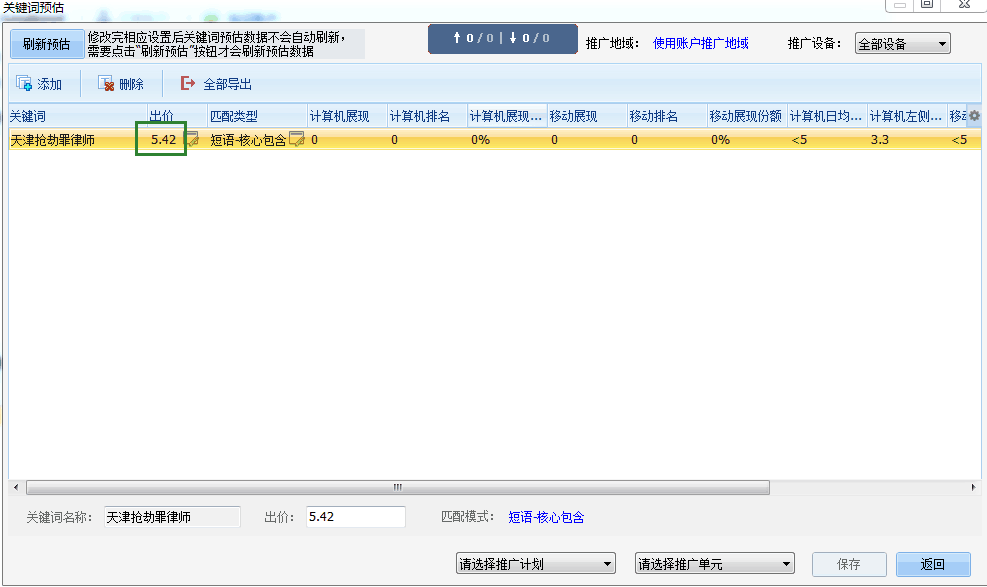The height and width of the screenshot is (587, 987).
Task: Open the 全部设备 device dropdown
Action: tap(901, 43)
